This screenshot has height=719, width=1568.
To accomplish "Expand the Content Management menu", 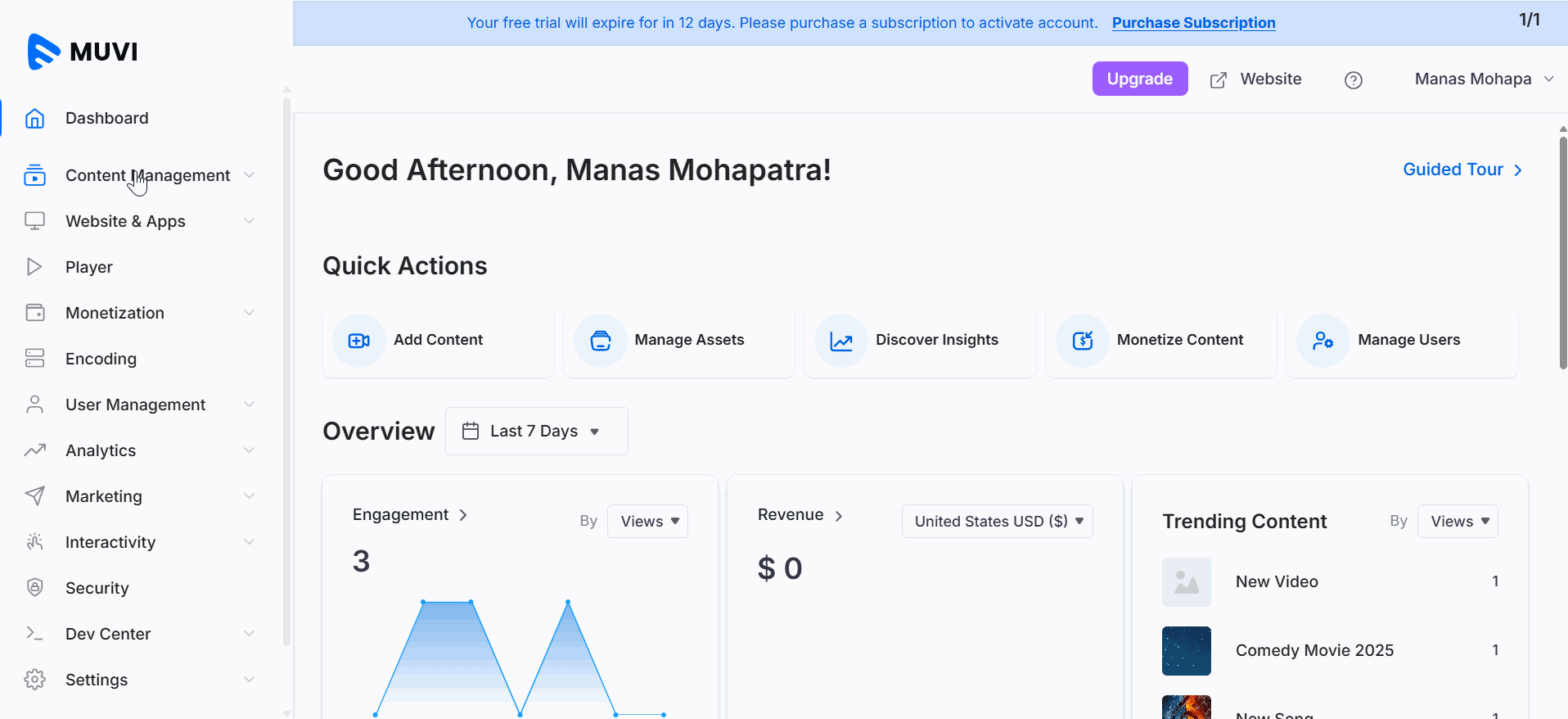I will tap(147, 175).
